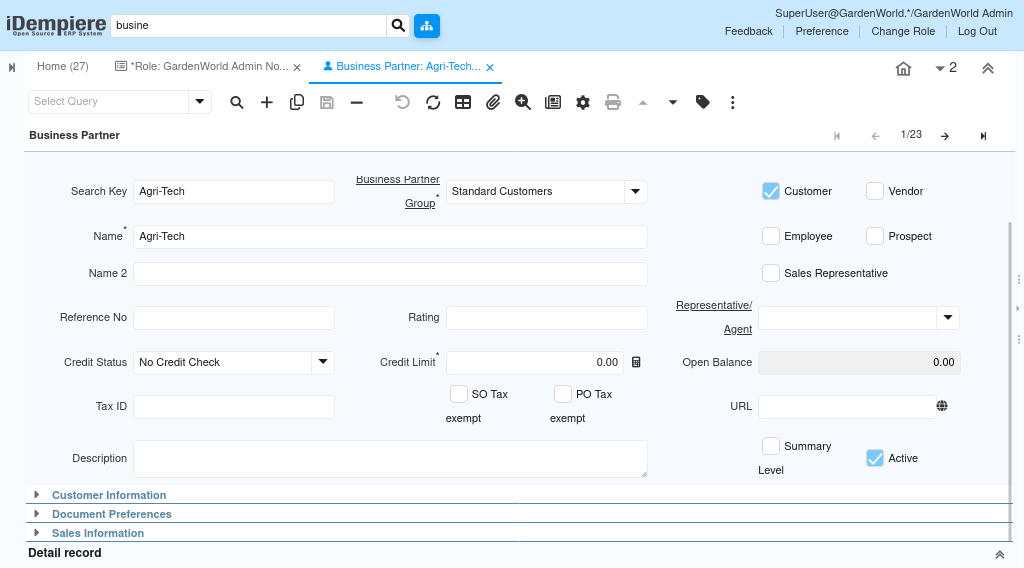Go to the next record arrow

coord(945,136)
